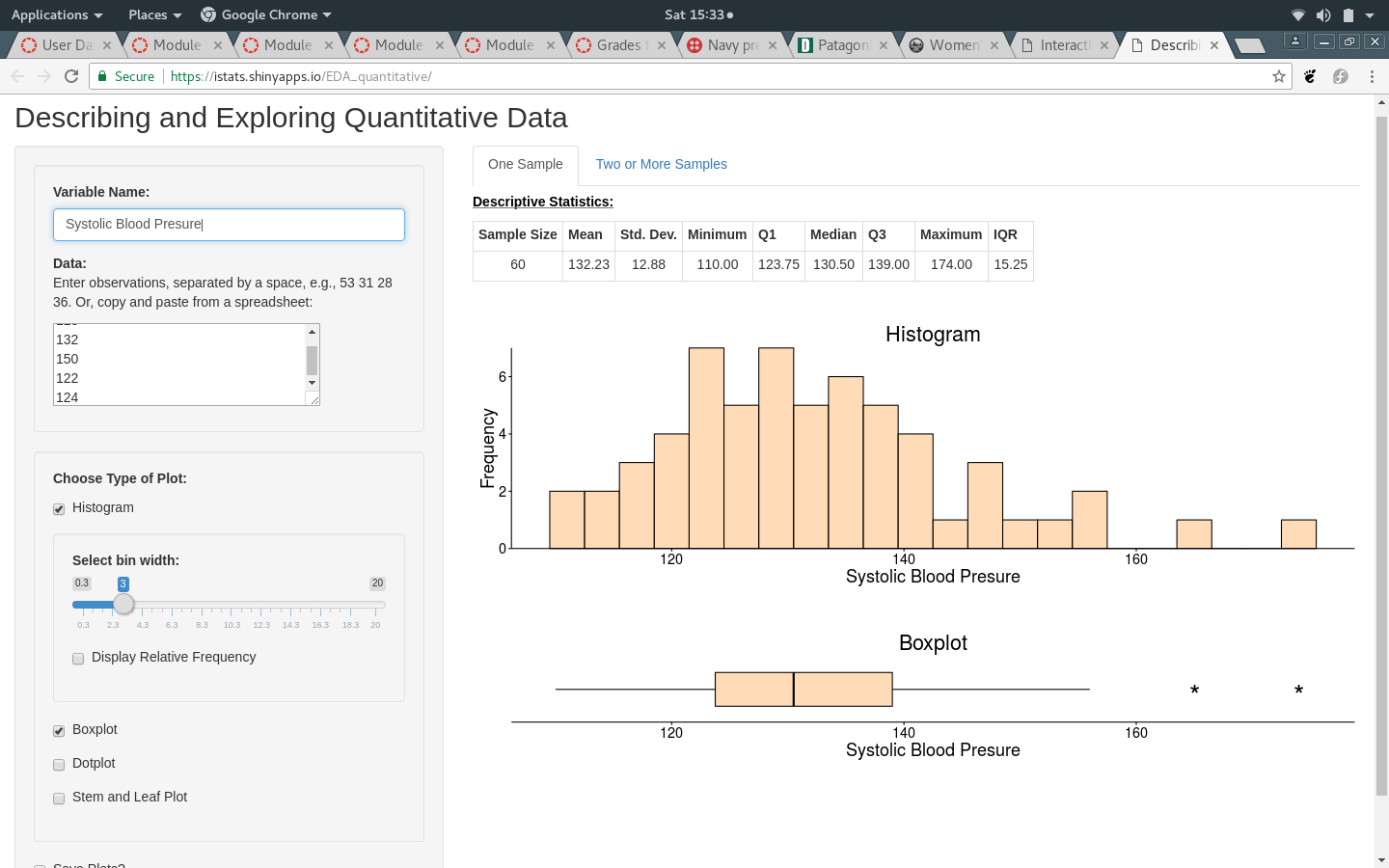Check the Stem and Leaf Plot option
The width and height of the screenshot is (1389, 868).
(59, 798)
